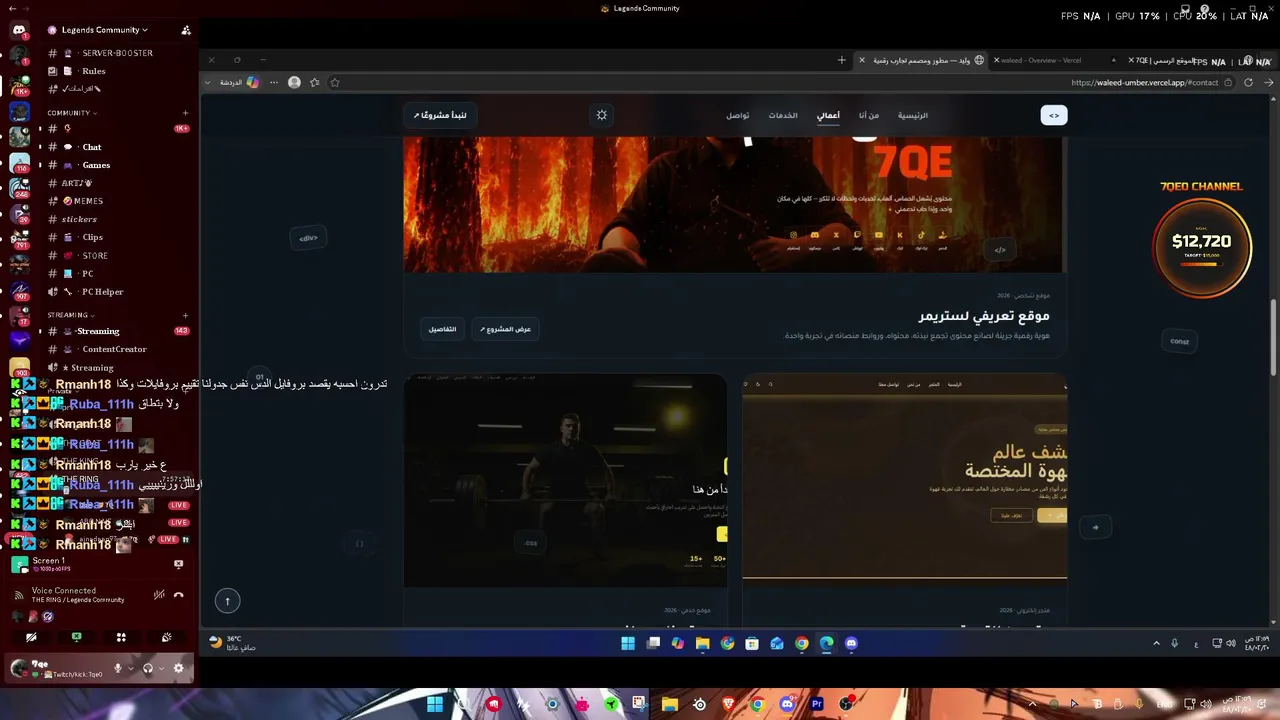Click the التفاصيل button
Viewport: 1280px width, 720px height.
(x=442, y=329)
